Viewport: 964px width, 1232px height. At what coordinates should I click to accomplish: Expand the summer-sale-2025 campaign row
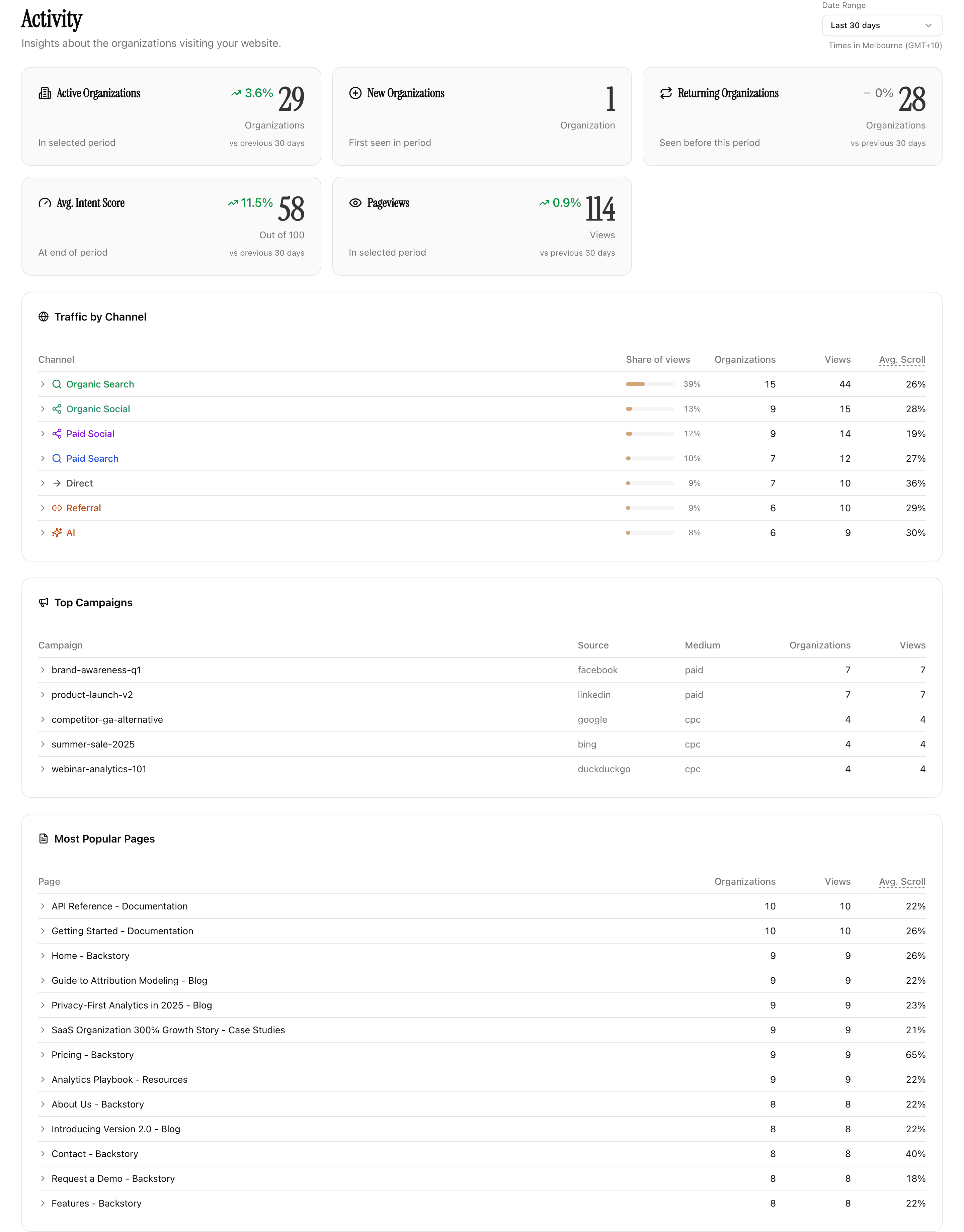pos(42,744)
